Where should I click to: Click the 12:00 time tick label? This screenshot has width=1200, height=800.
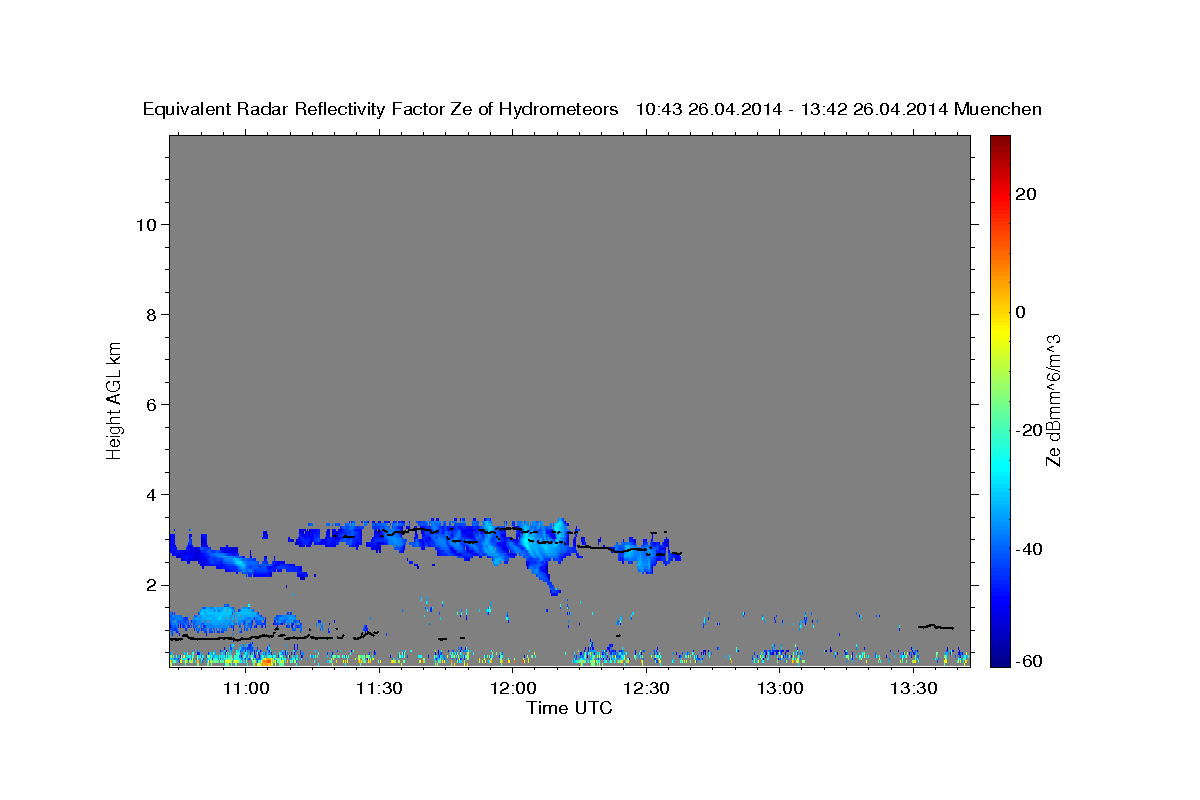click(512, 688)
